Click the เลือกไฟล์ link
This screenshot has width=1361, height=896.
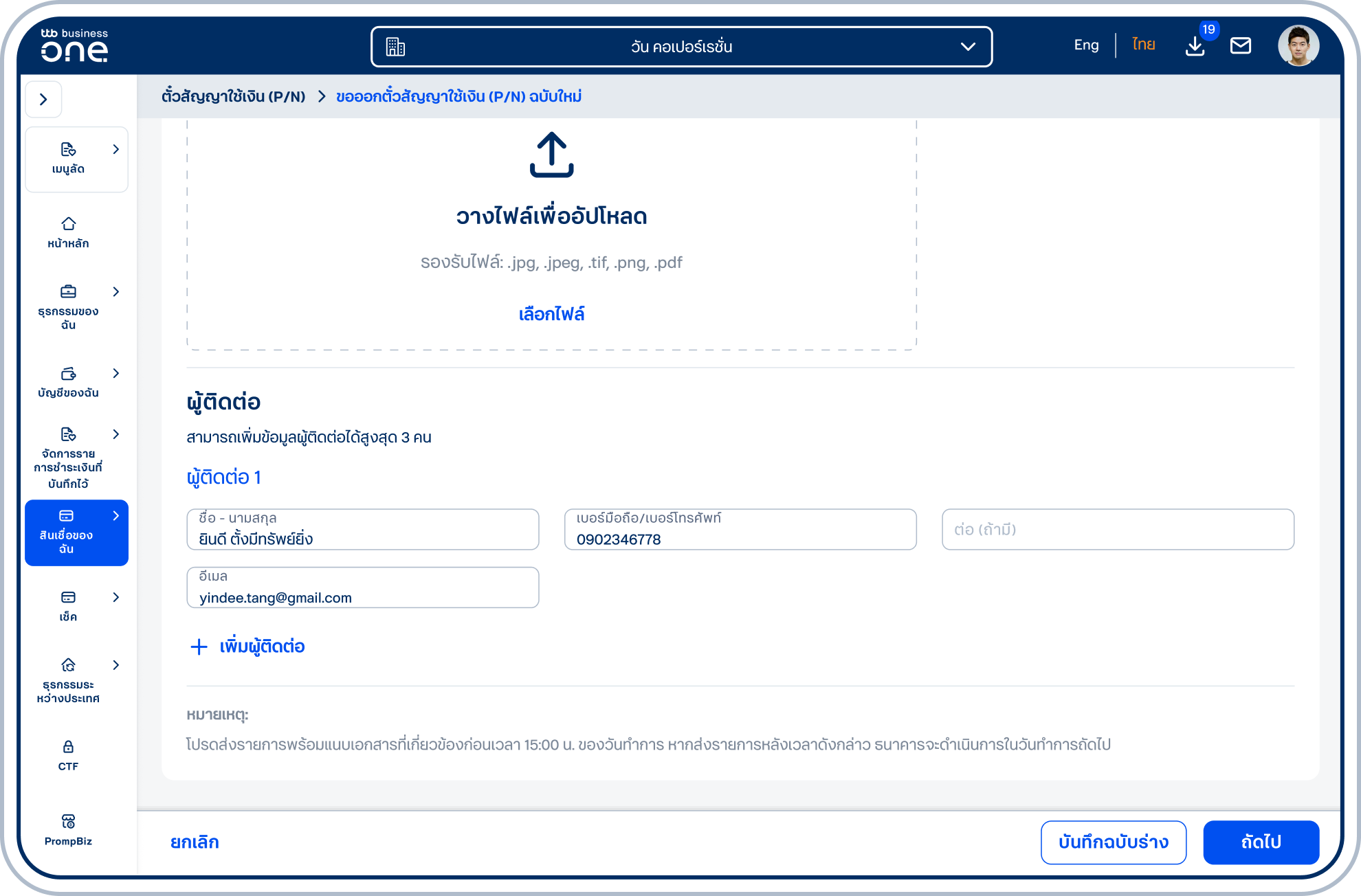tap(551, 314)
